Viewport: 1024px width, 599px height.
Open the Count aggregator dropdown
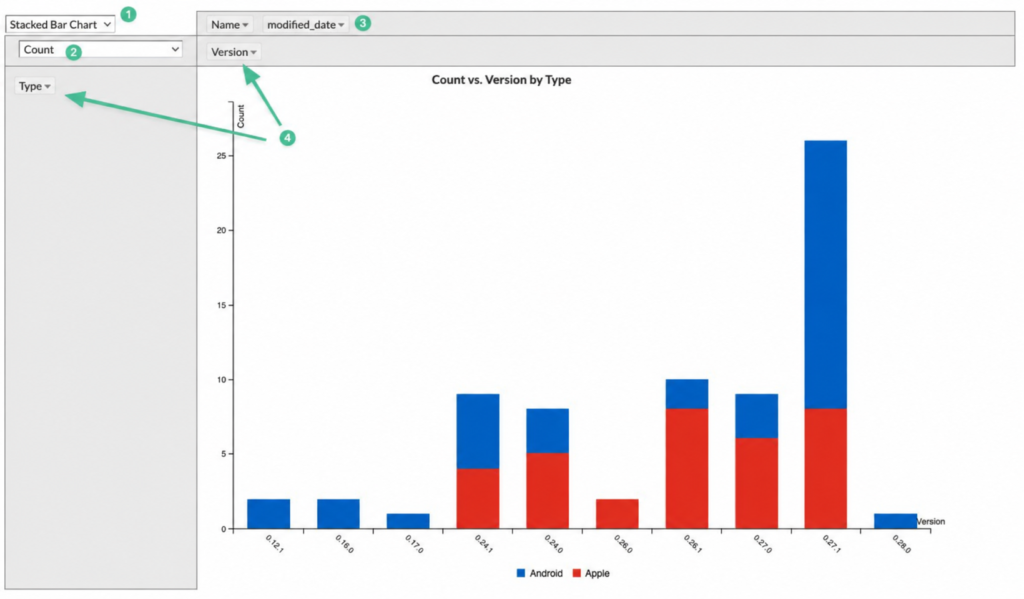coord(101,49)
